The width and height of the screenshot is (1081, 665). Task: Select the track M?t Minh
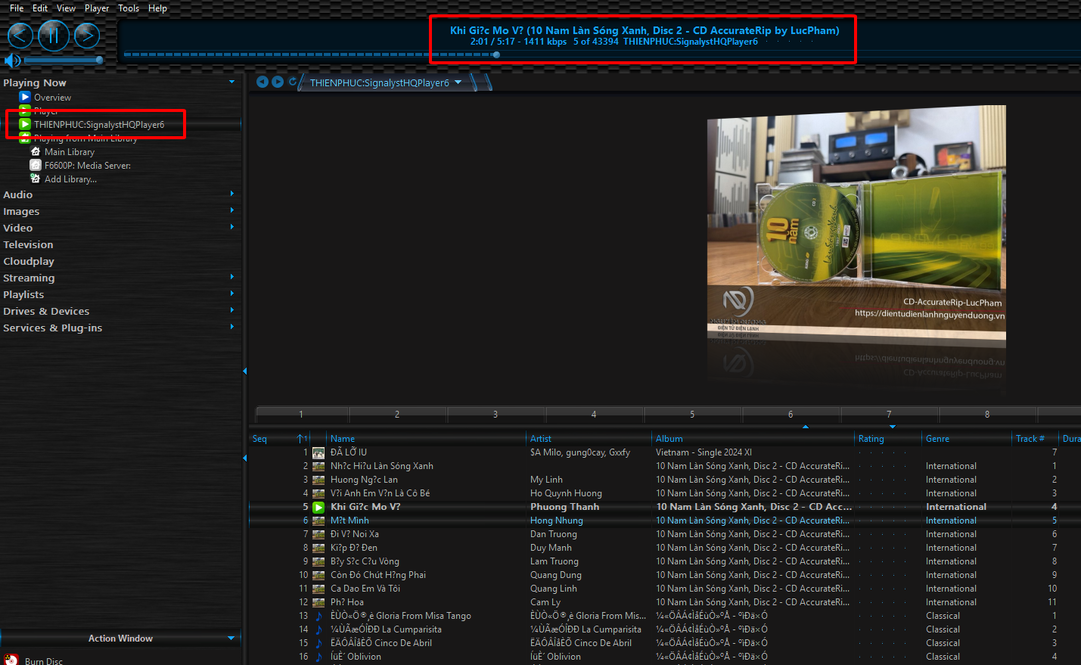[350, 521]
